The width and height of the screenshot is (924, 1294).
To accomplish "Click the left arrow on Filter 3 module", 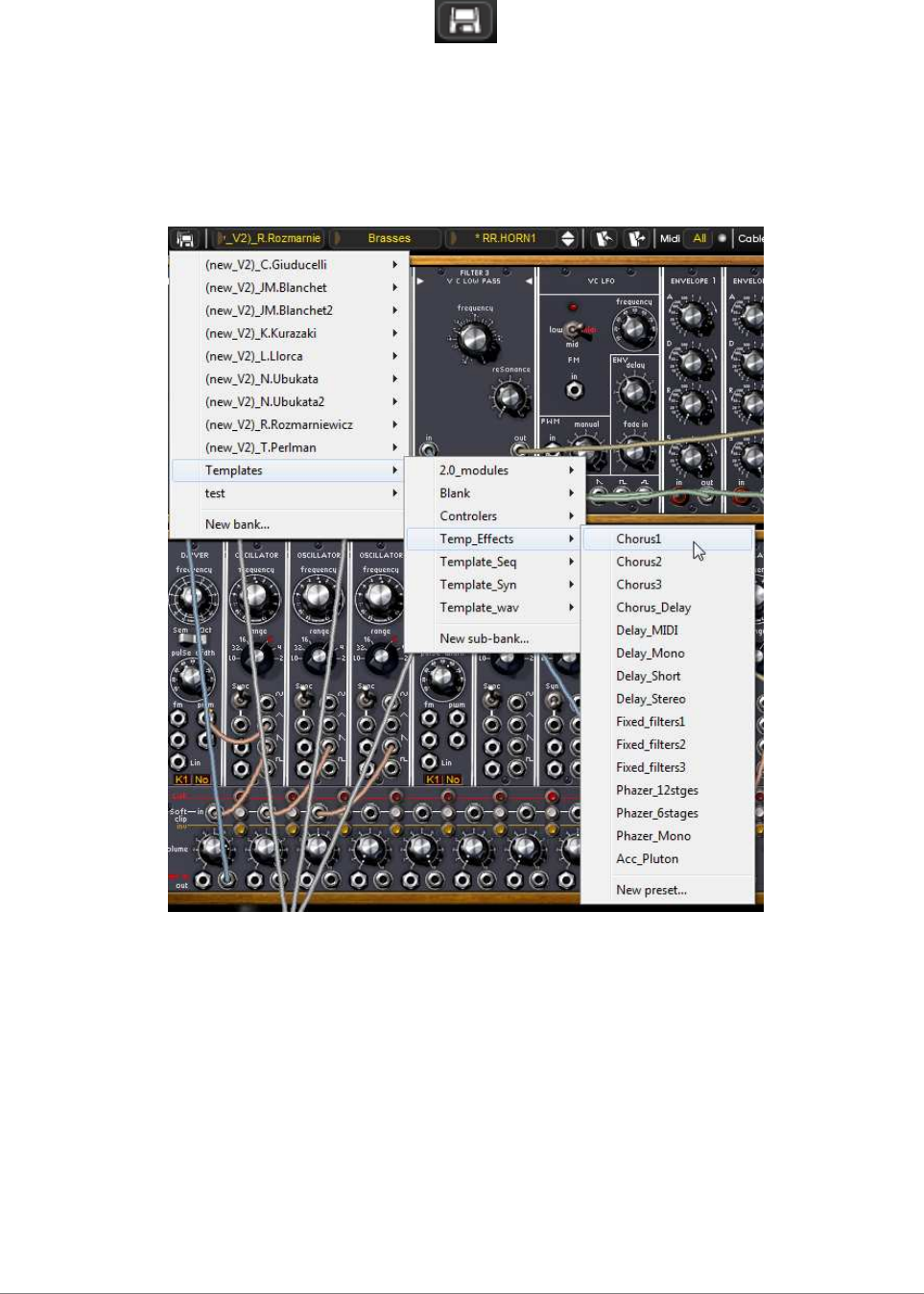I will tap(420, 281).
